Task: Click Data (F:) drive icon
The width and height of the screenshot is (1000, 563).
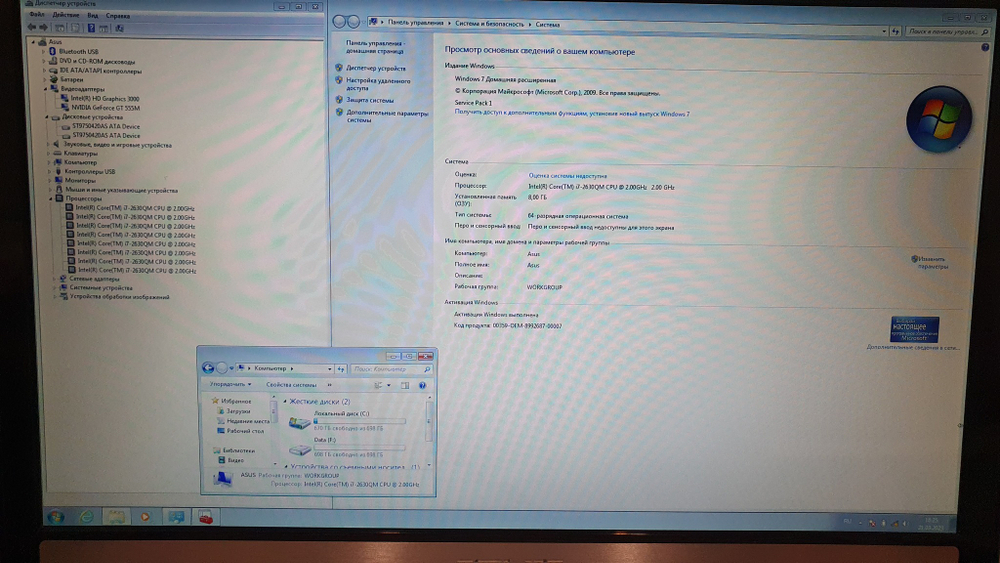Action: coord(300,450)
